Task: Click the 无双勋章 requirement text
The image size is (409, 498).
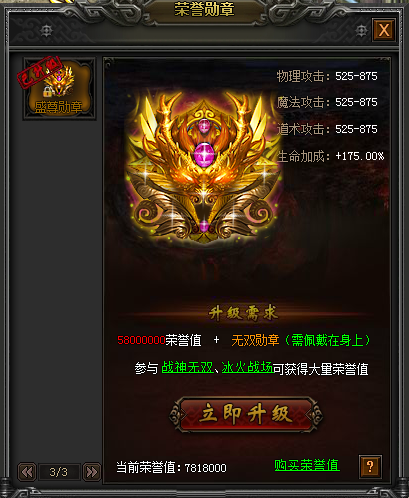Action: 255,340
